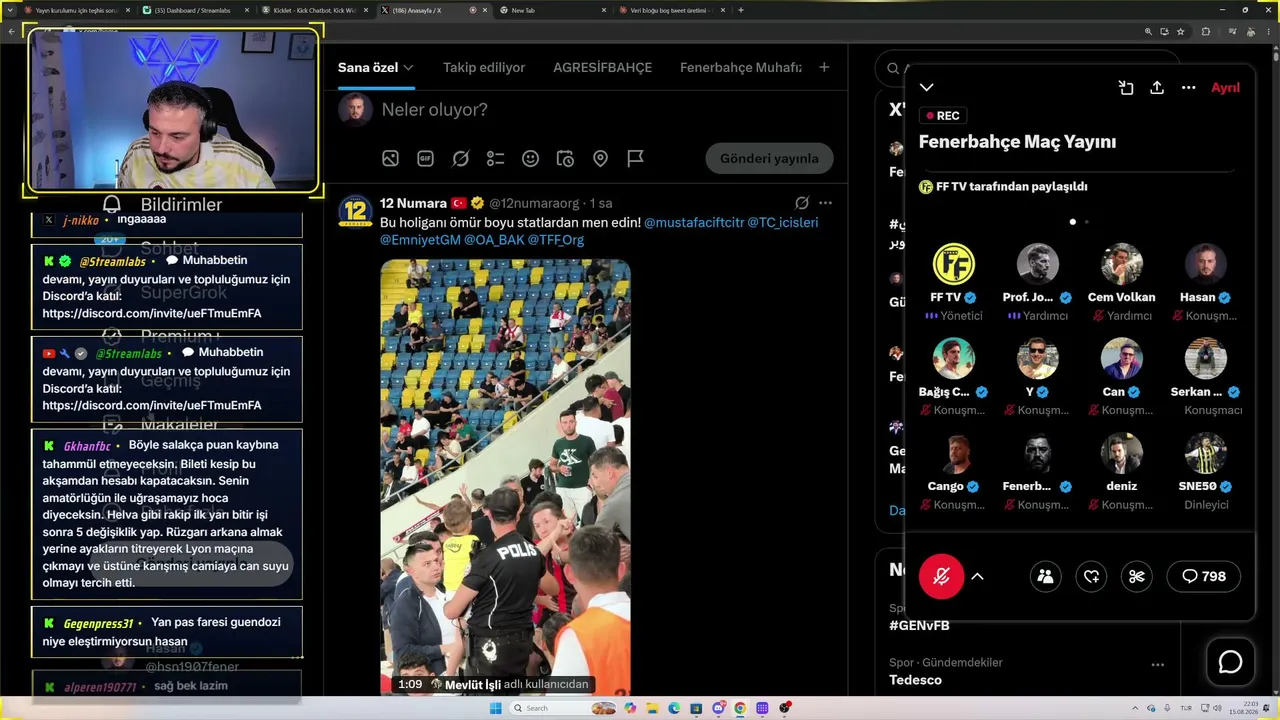The width and height of the screenshot is (1280, 720).
Task: Share the Fenerbahçe Maç Yayını Space
Action: point(1157,88)
